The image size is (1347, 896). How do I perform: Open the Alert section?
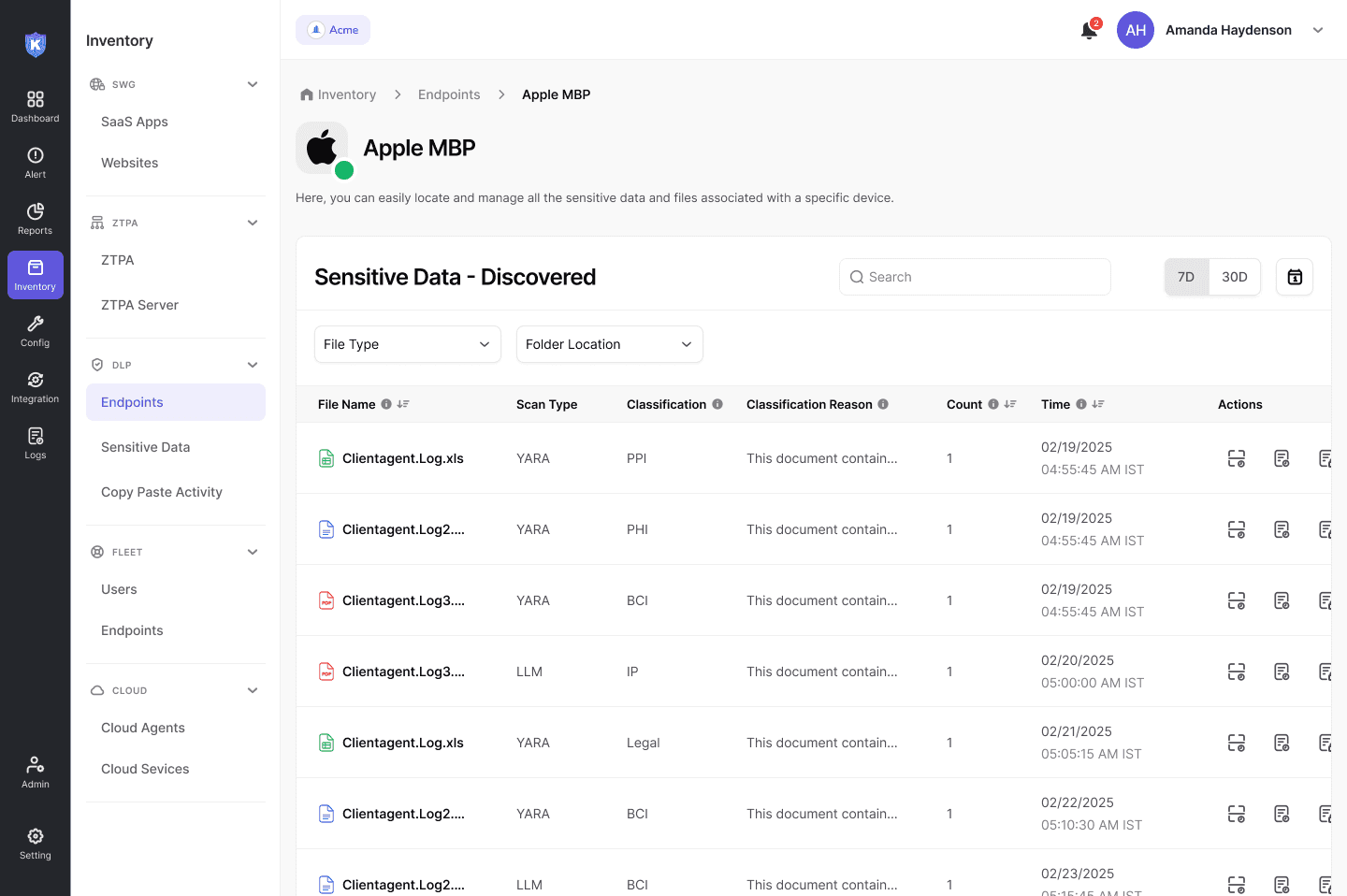point(36,163)
